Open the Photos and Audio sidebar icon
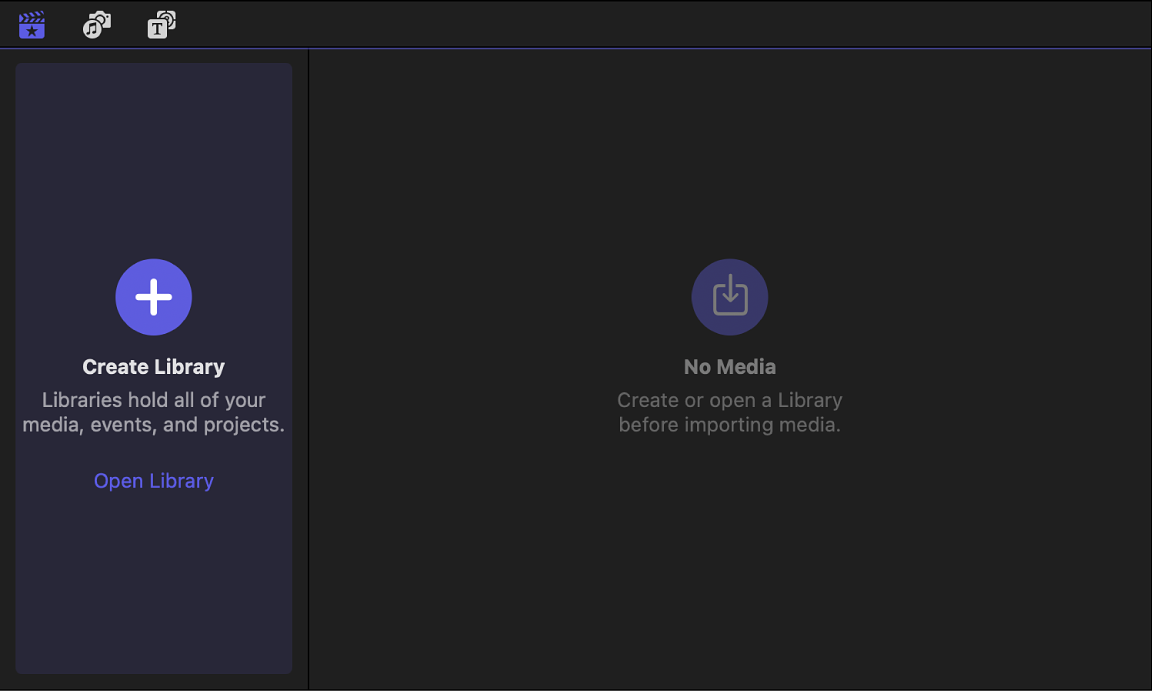 [x=96, y=24]
